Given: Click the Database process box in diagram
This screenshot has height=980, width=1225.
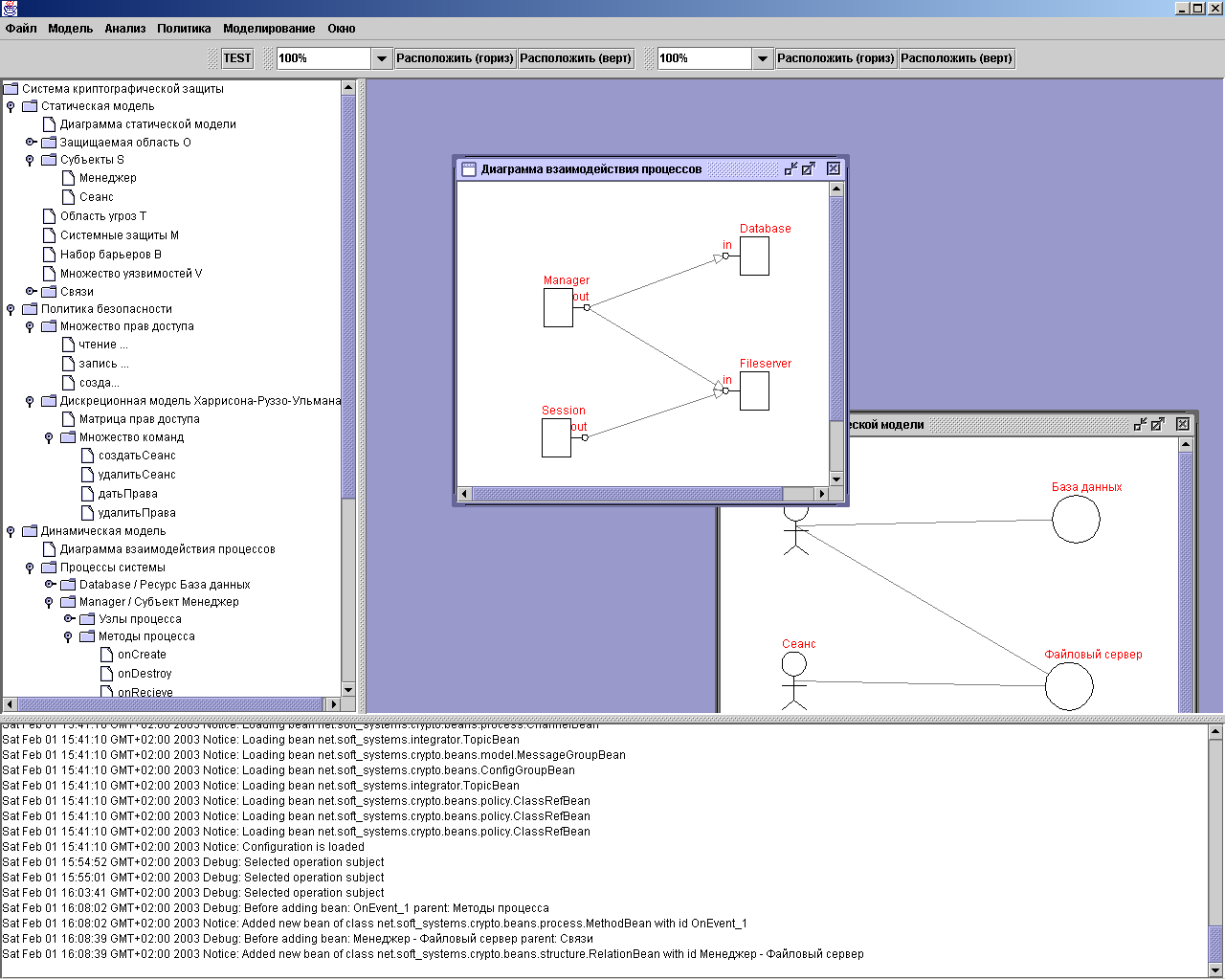Looking at the screenshot, I should (754, 256).
